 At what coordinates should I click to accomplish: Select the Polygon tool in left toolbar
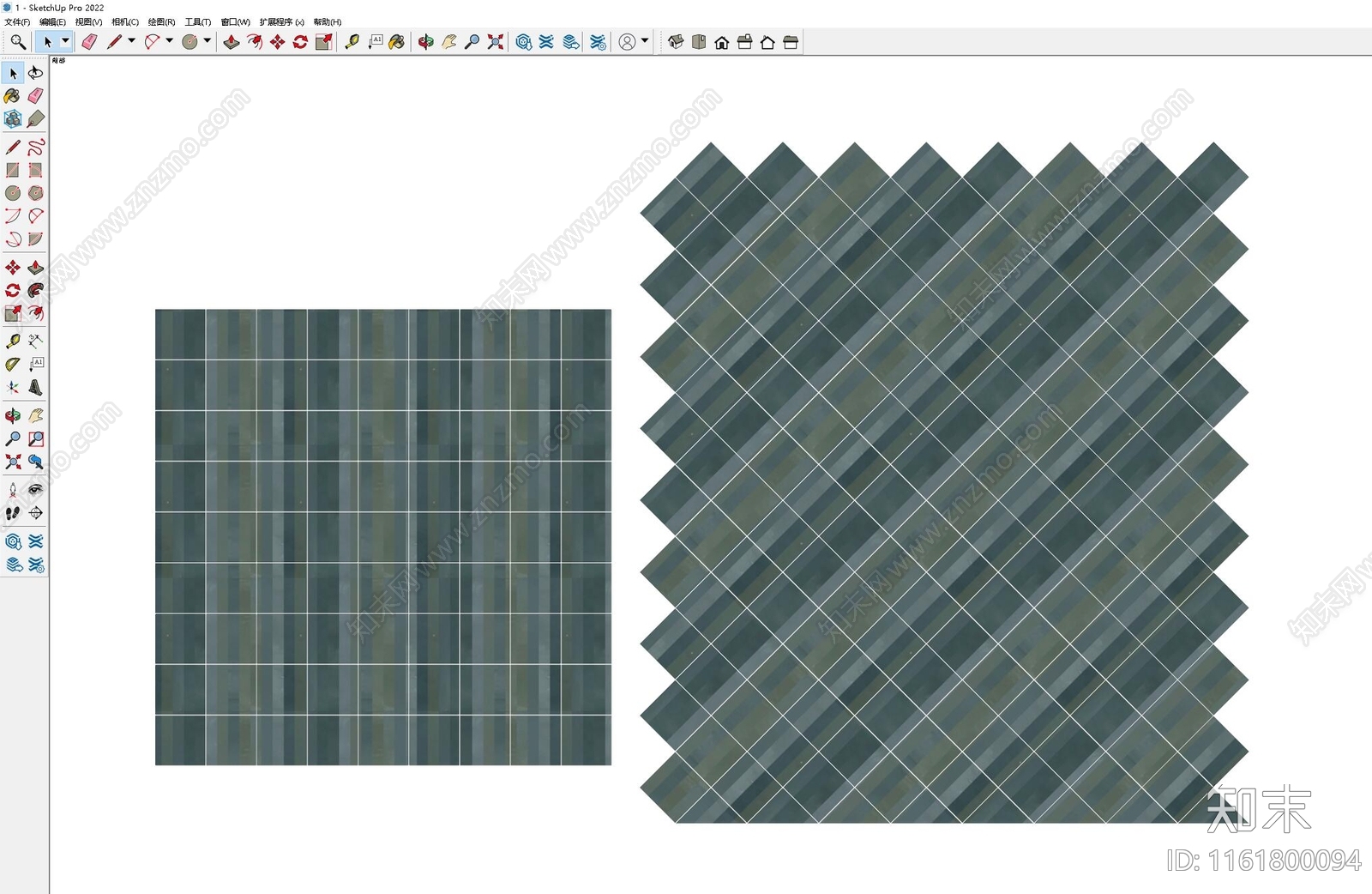[35, 193]
